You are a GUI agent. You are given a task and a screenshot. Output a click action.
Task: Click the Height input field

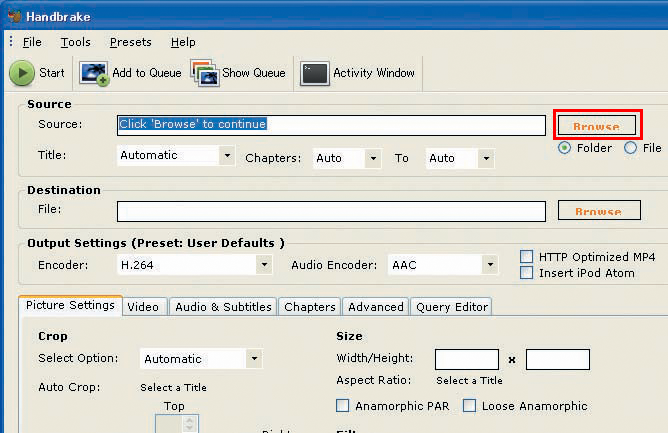(558, 359)
